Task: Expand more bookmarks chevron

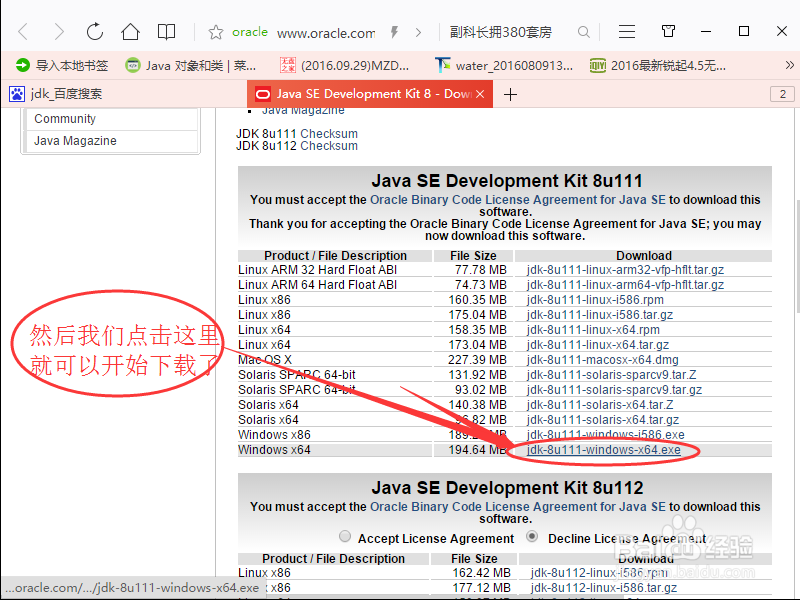Action: (789, 65)
